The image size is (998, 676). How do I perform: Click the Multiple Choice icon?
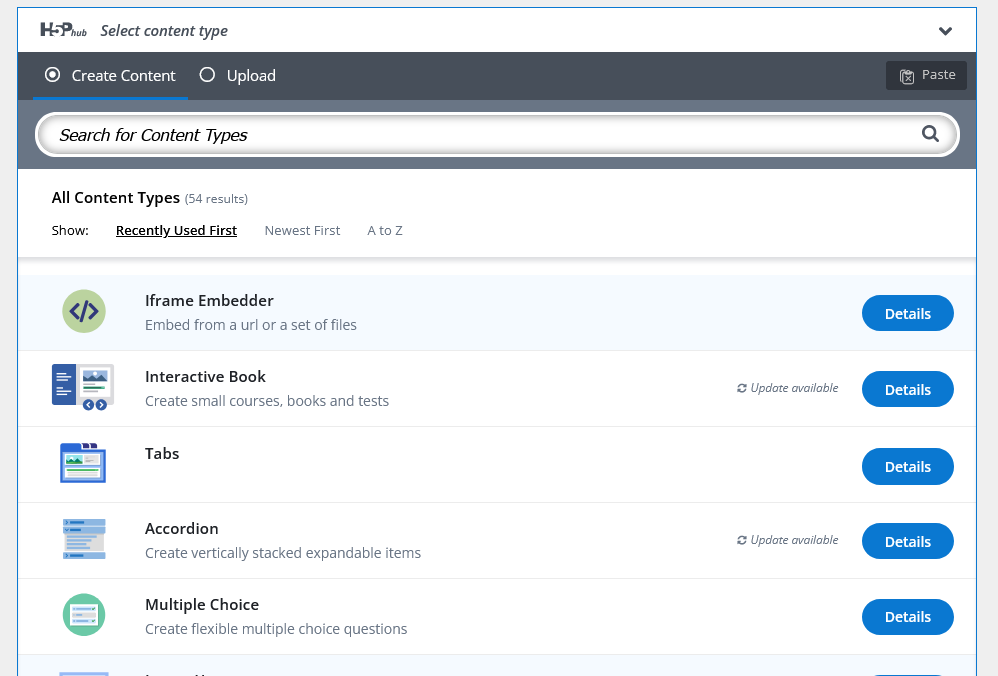pyautogui.click(x=84, y=615)
